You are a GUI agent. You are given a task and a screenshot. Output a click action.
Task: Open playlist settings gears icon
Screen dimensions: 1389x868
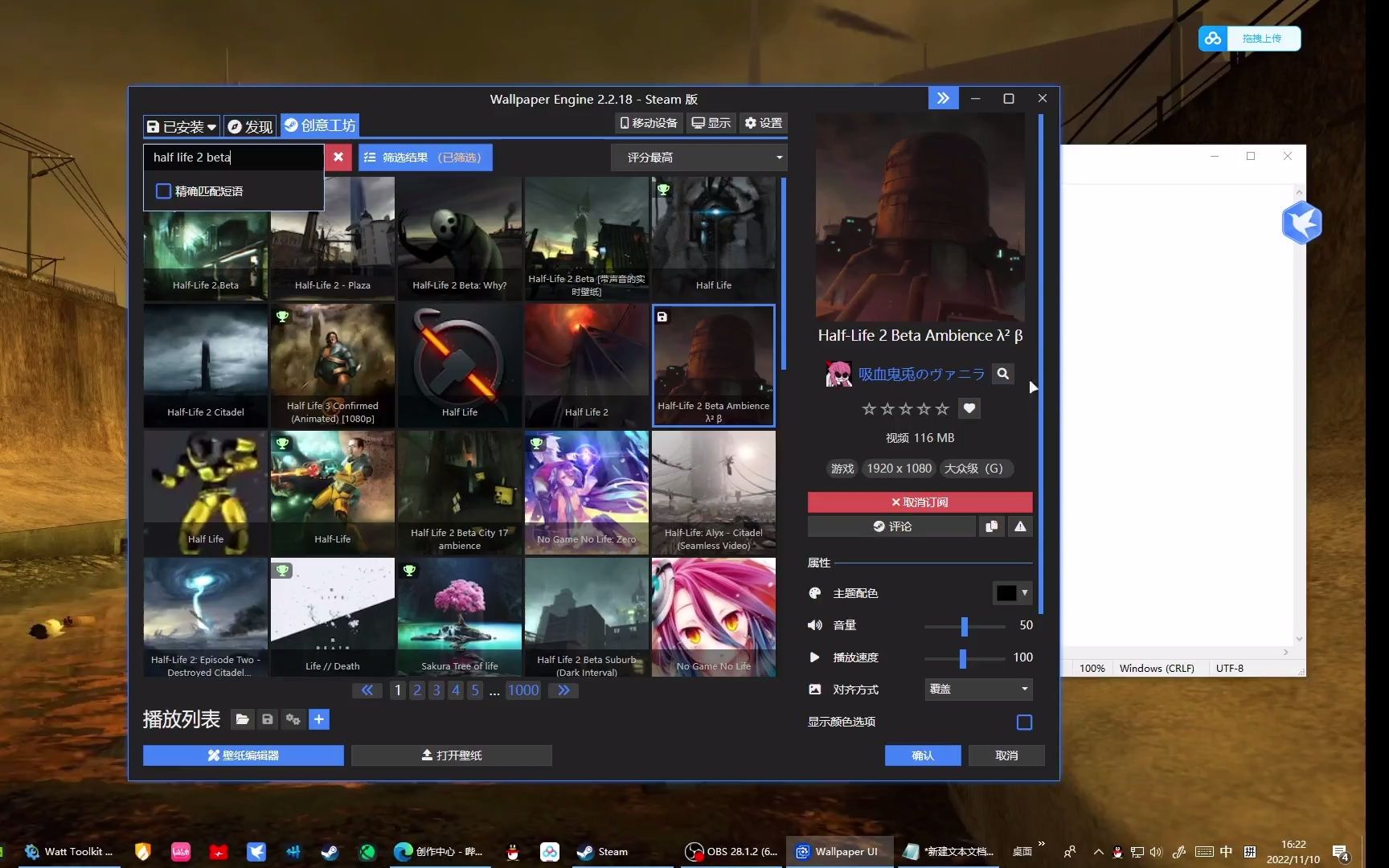(293, 719)
